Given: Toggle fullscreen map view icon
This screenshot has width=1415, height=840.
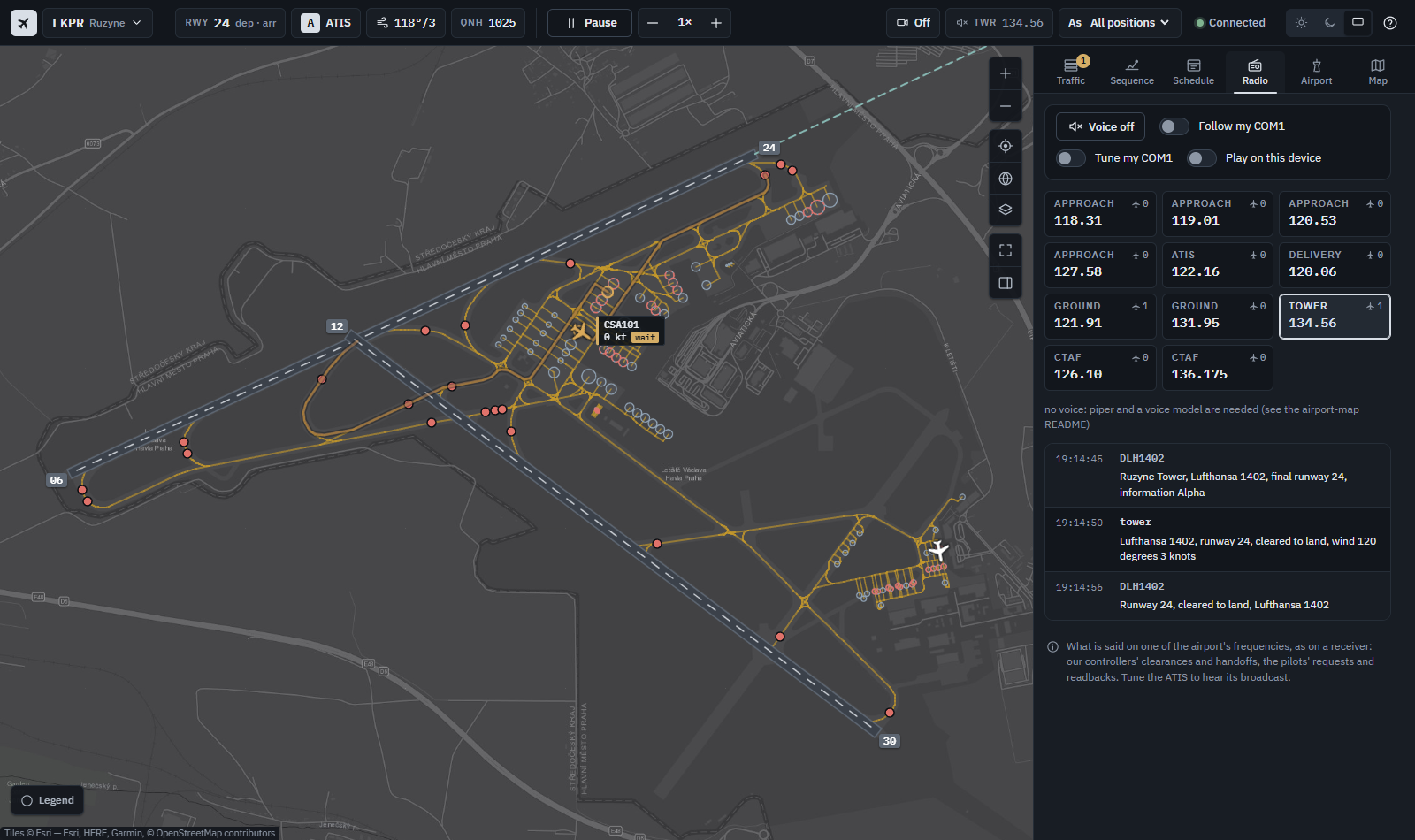Looking at the screenshot, I should coord(1006,250).
